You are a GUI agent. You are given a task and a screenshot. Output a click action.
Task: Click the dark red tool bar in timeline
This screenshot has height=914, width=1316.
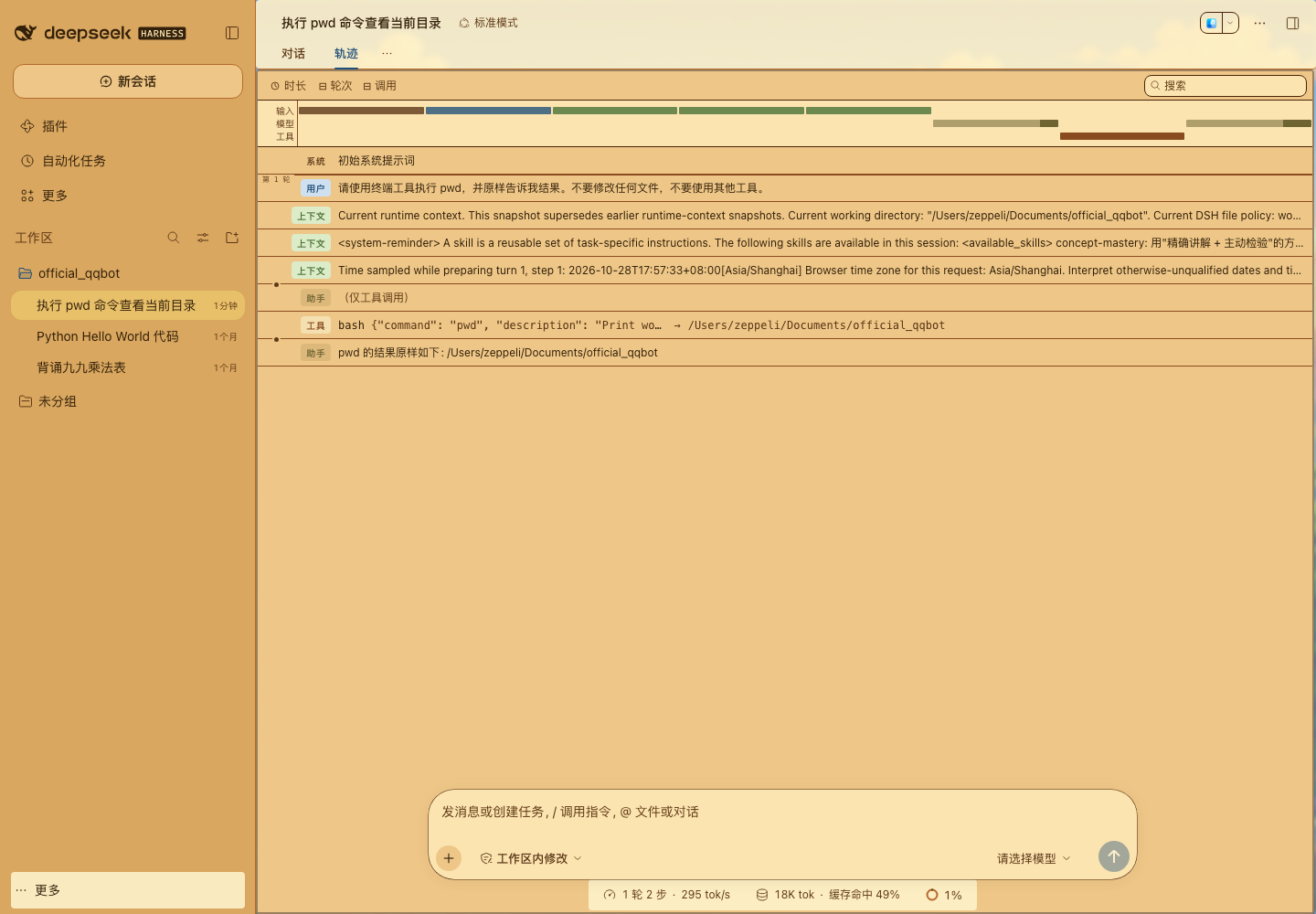point(1122,136)
